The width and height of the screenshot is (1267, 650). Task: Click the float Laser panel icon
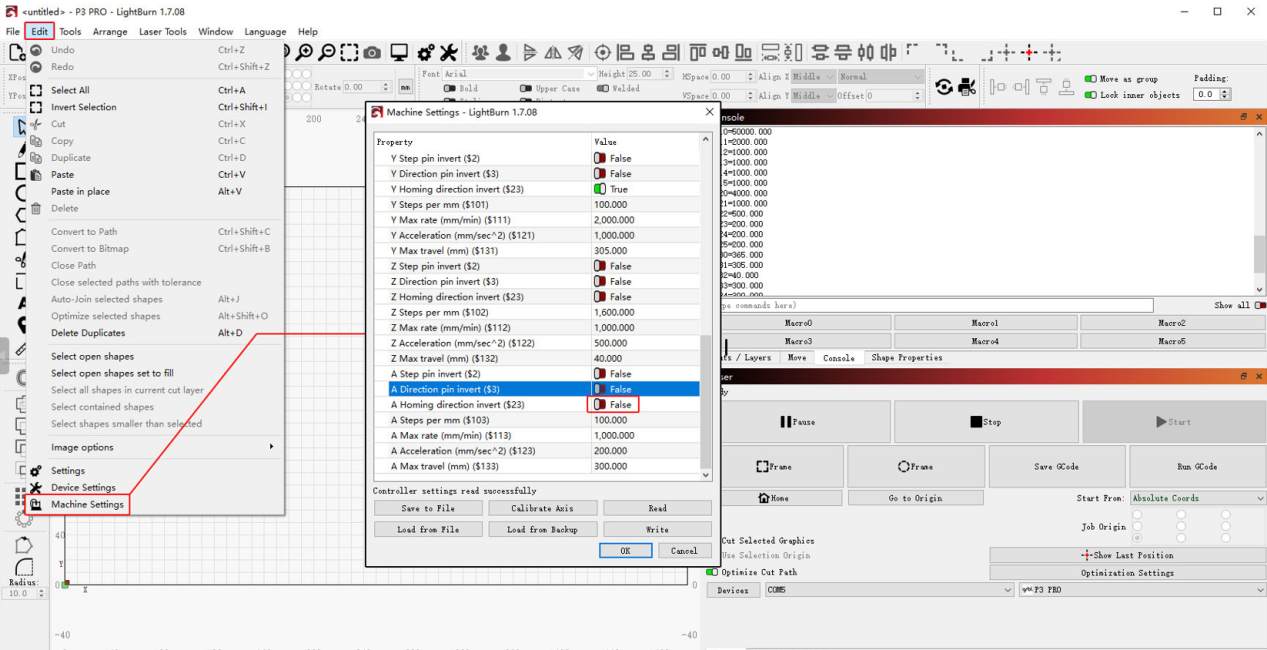(x=1244, y=376)
